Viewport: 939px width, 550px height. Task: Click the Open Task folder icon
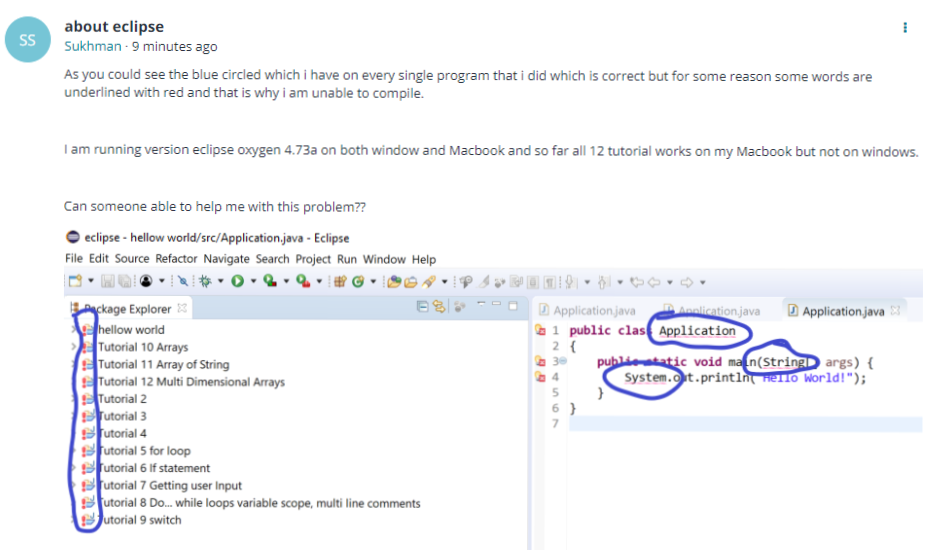click(411, 282)
